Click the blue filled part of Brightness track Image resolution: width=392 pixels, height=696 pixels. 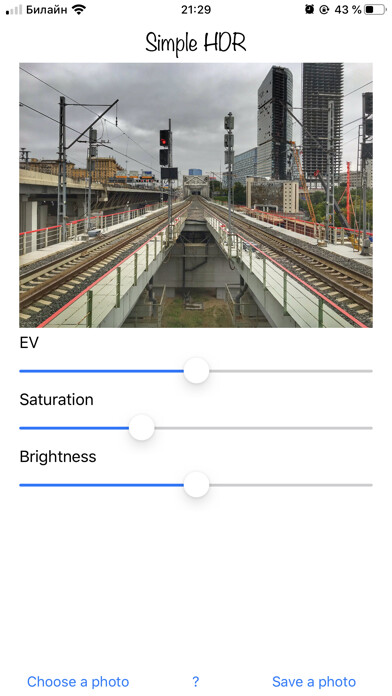[101, 485]
